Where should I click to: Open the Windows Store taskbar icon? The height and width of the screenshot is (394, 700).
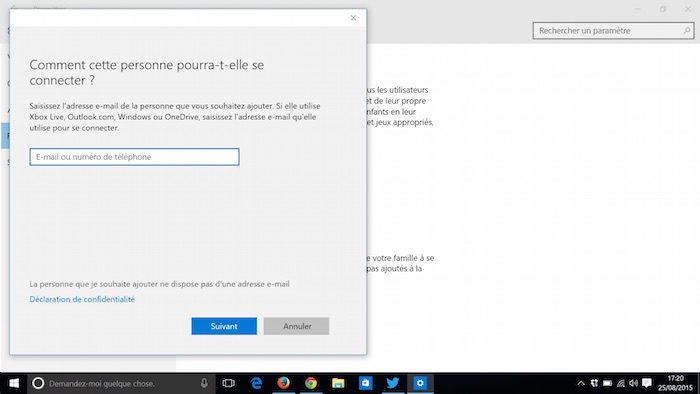click(365, 383)
